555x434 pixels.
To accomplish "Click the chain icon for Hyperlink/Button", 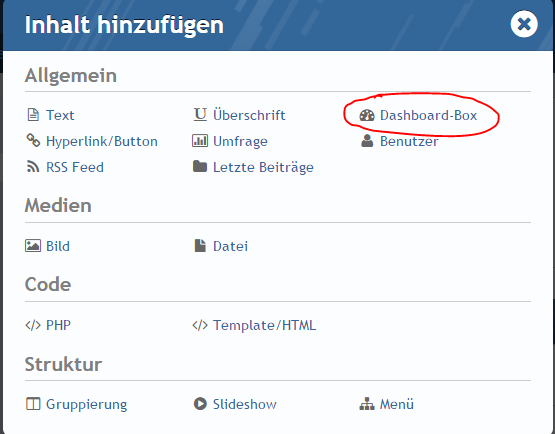I will [x=33, y=141].
